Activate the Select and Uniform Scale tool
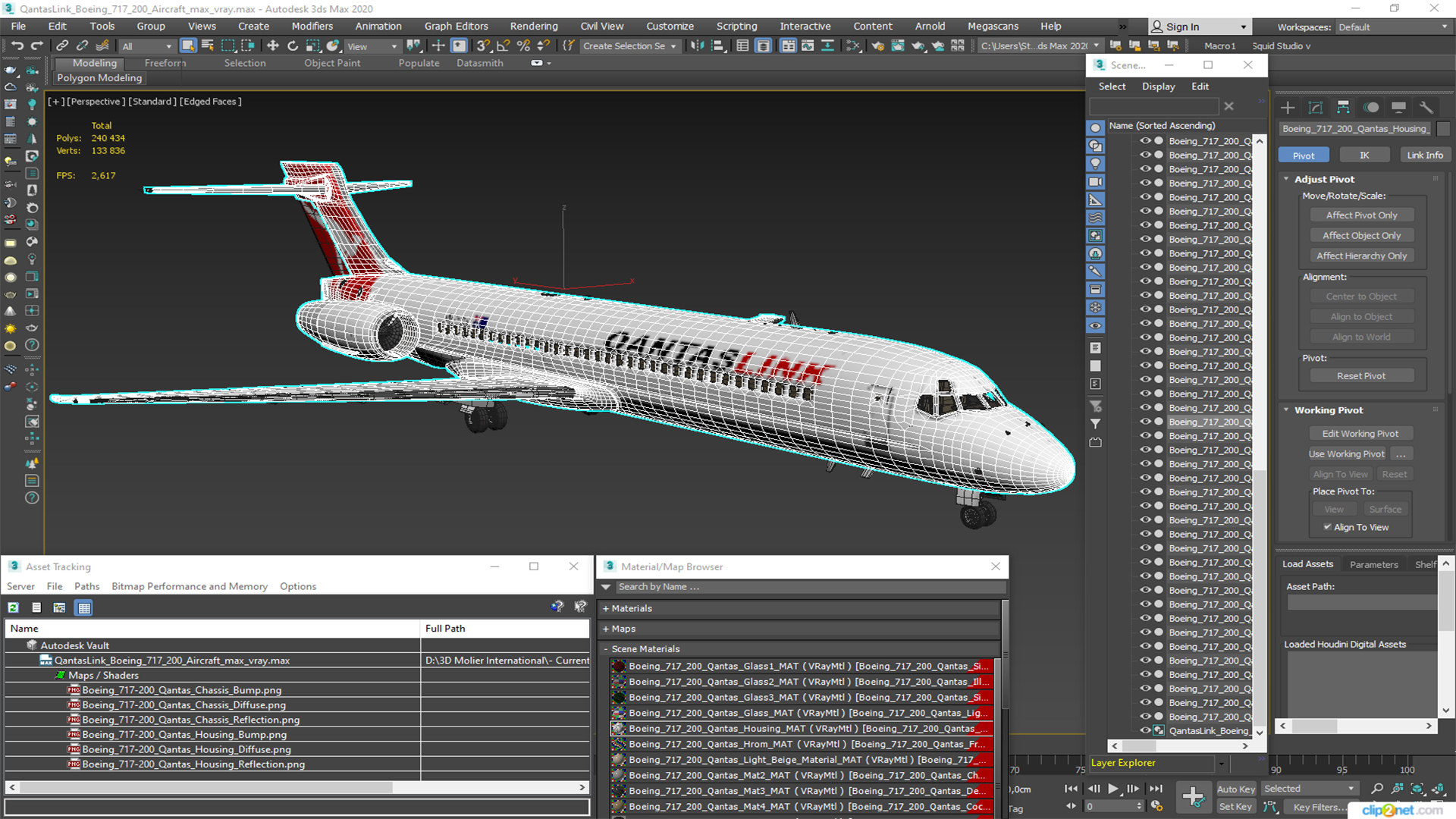Image resolution: width=1456 pixels, height=819 pixels. click(312, 46)
